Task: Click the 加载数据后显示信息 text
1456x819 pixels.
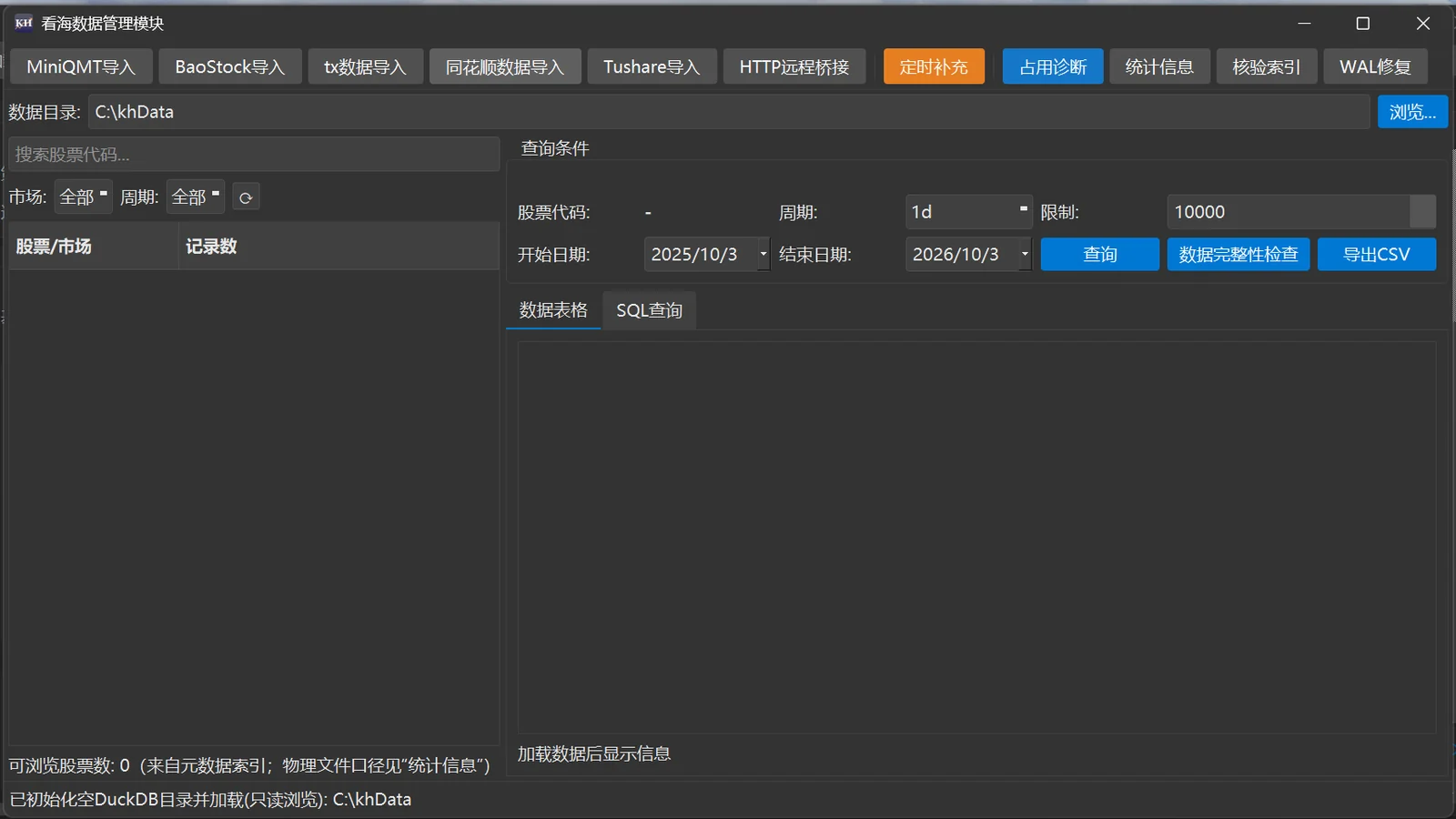Action: [594, 753]
